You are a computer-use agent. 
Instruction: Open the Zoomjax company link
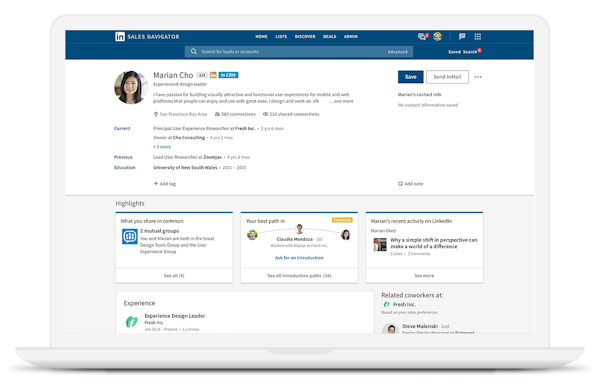tap(212, 157)
